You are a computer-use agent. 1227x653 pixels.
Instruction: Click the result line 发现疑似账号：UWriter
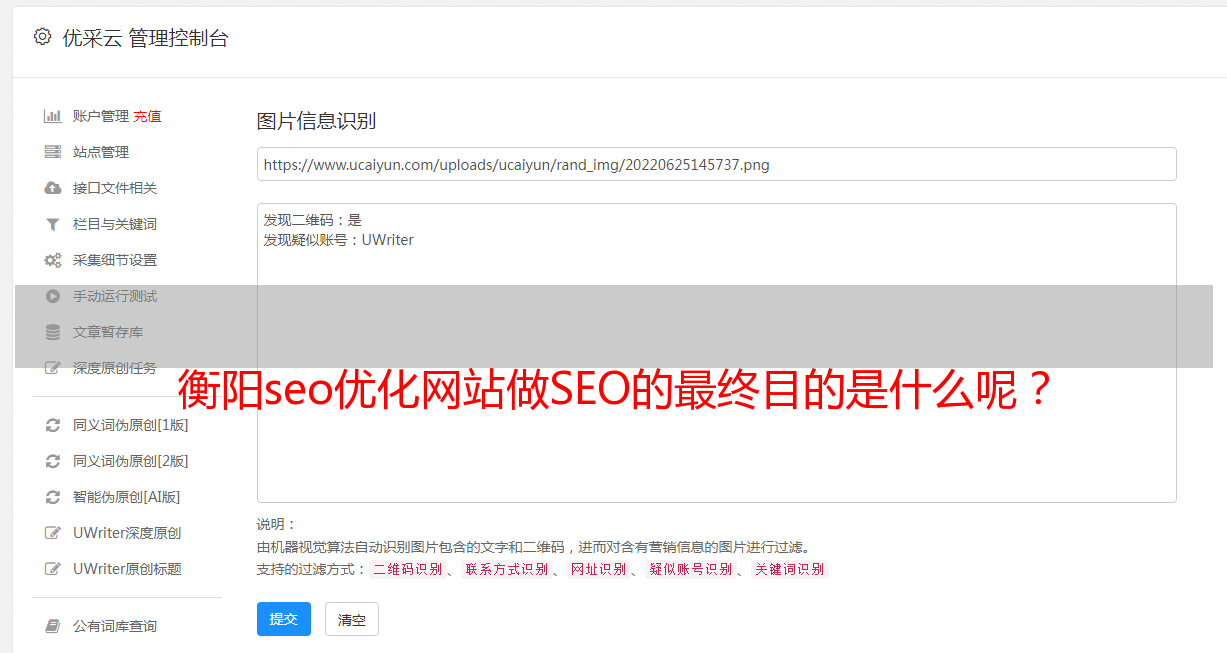338,240
